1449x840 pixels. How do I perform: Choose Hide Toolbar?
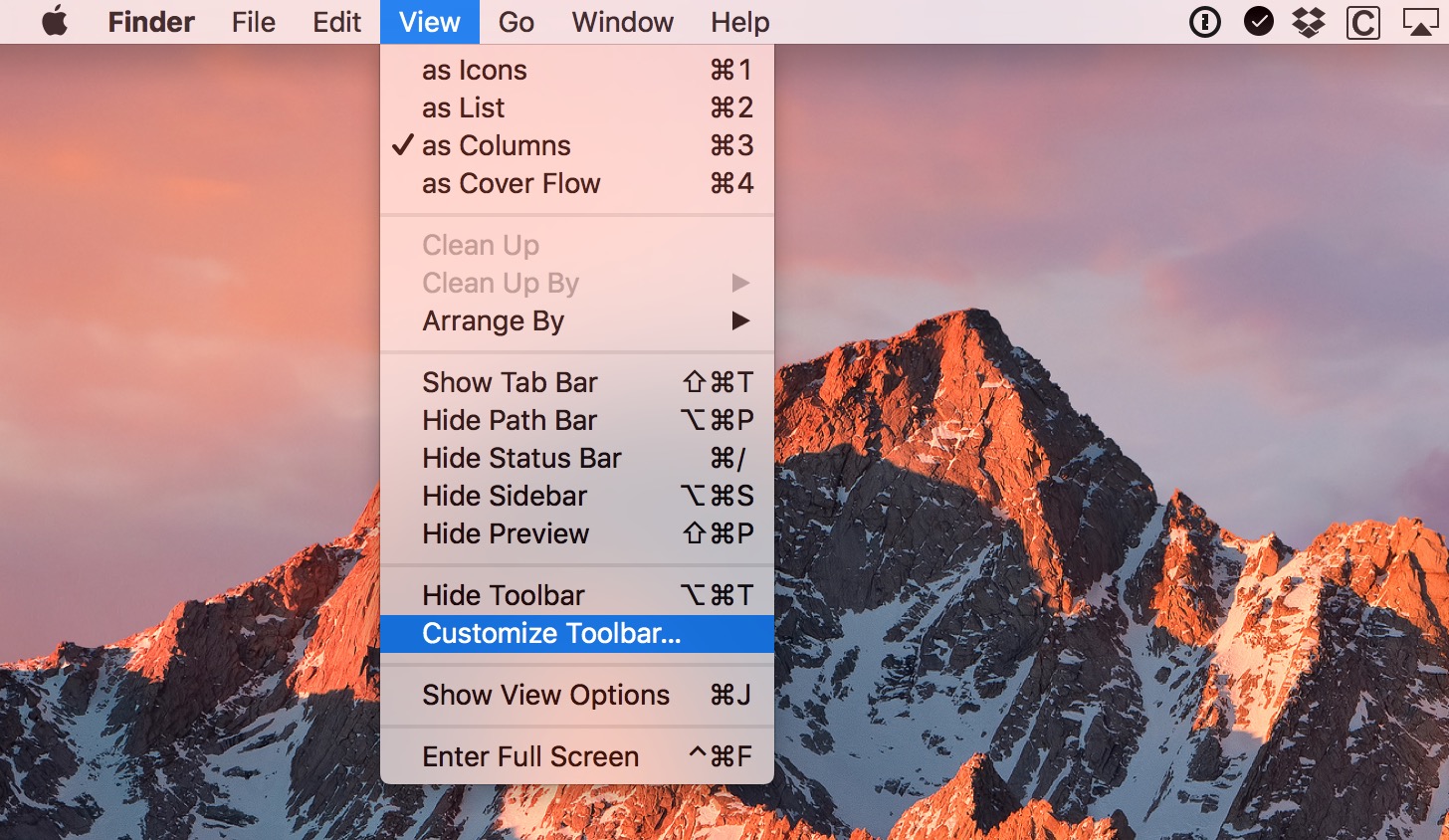point(577,596)
